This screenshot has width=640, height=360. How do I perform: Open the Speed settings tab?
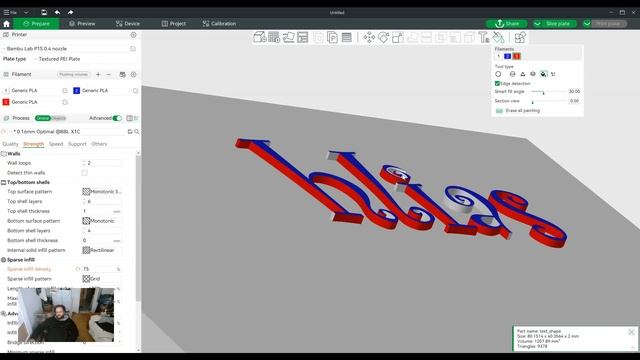[56, 144]
